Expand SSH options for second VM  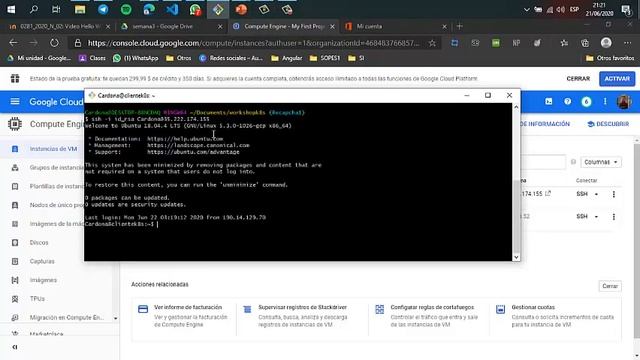pyautogui.click(x=596, y=217)
